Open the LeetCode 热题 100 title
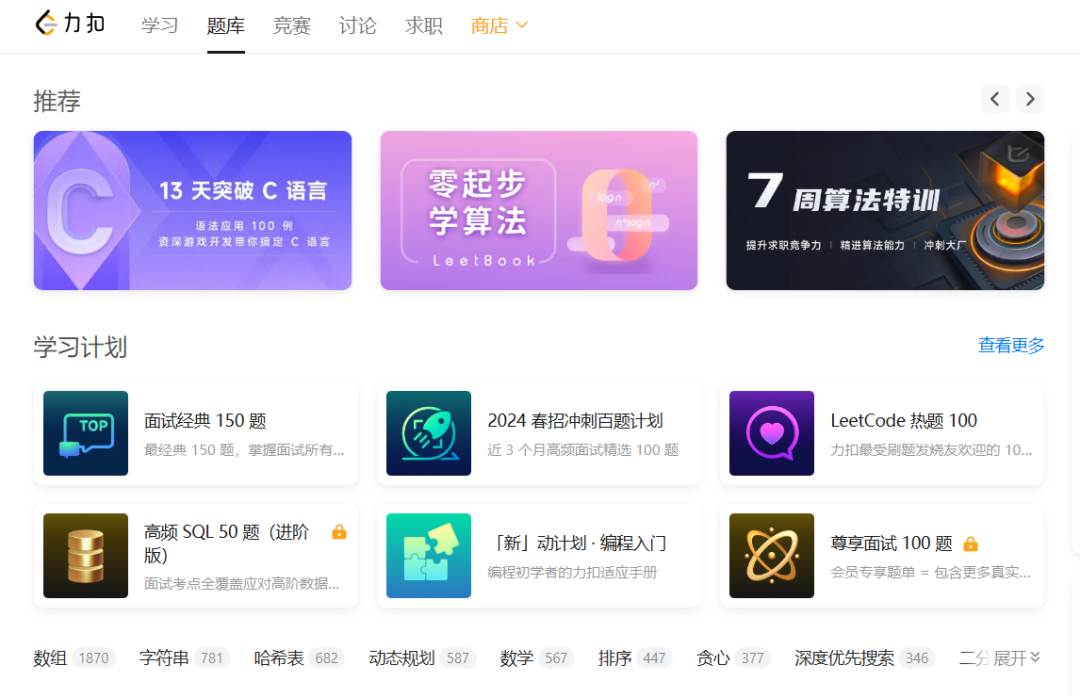Screen dimensions: 1080x696 (904, 420)
